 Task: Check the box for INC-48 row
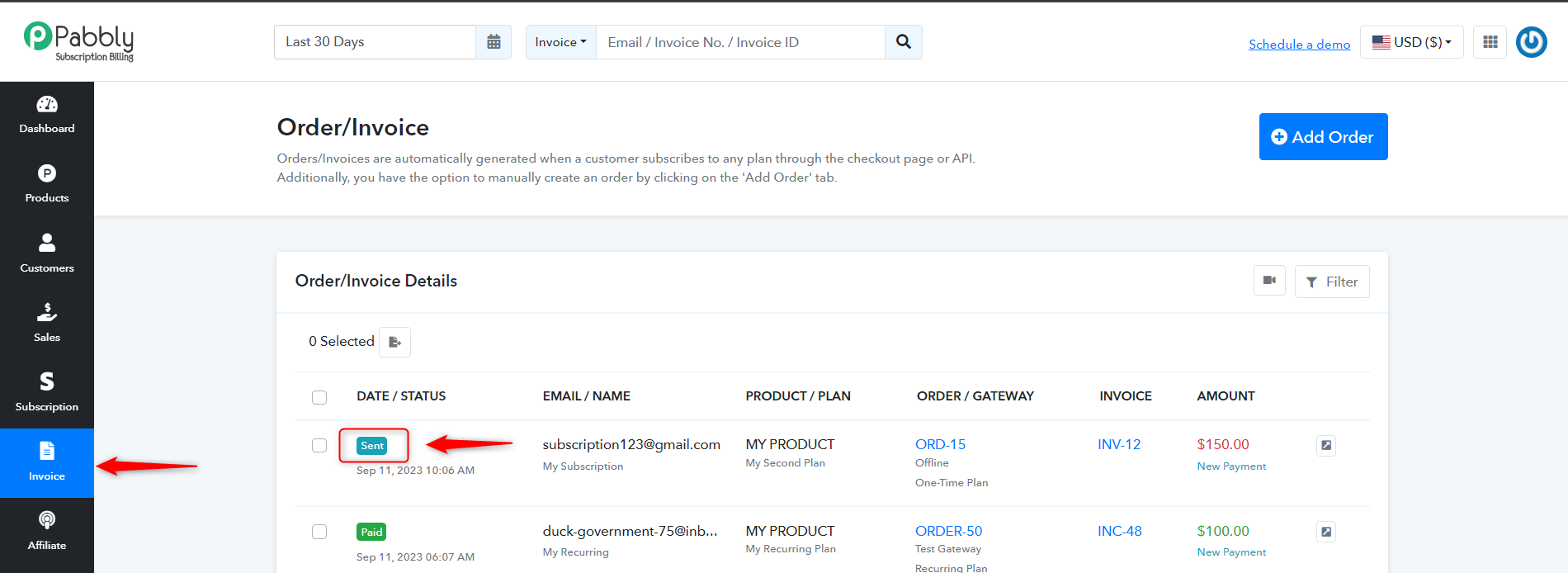pyautogui.click(x=319, y=532)
